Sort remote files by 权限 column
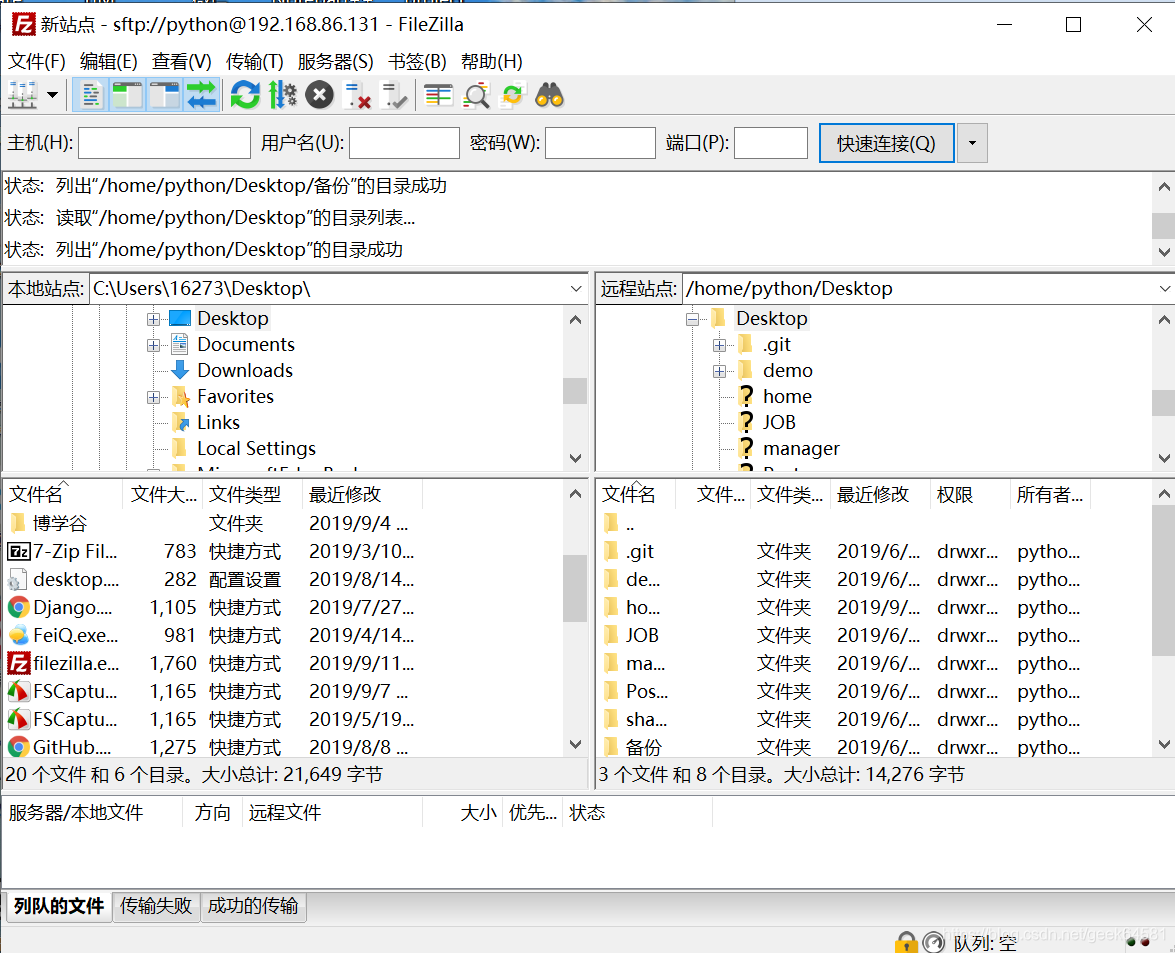 [970, 494]
